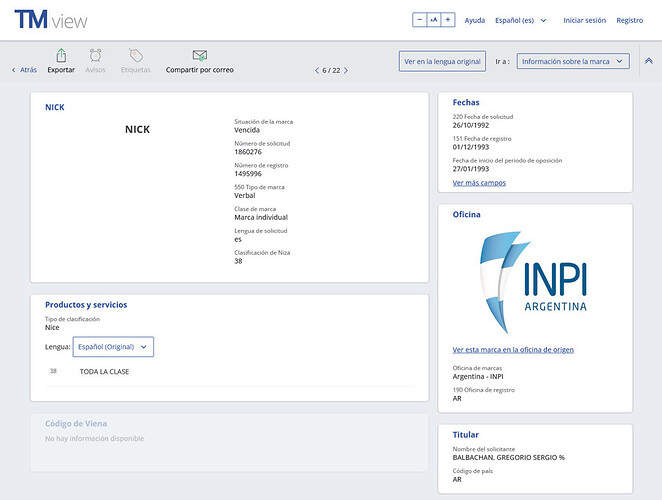
Task: Collapse the toolbar with double chevron
Action: [648, 62]
